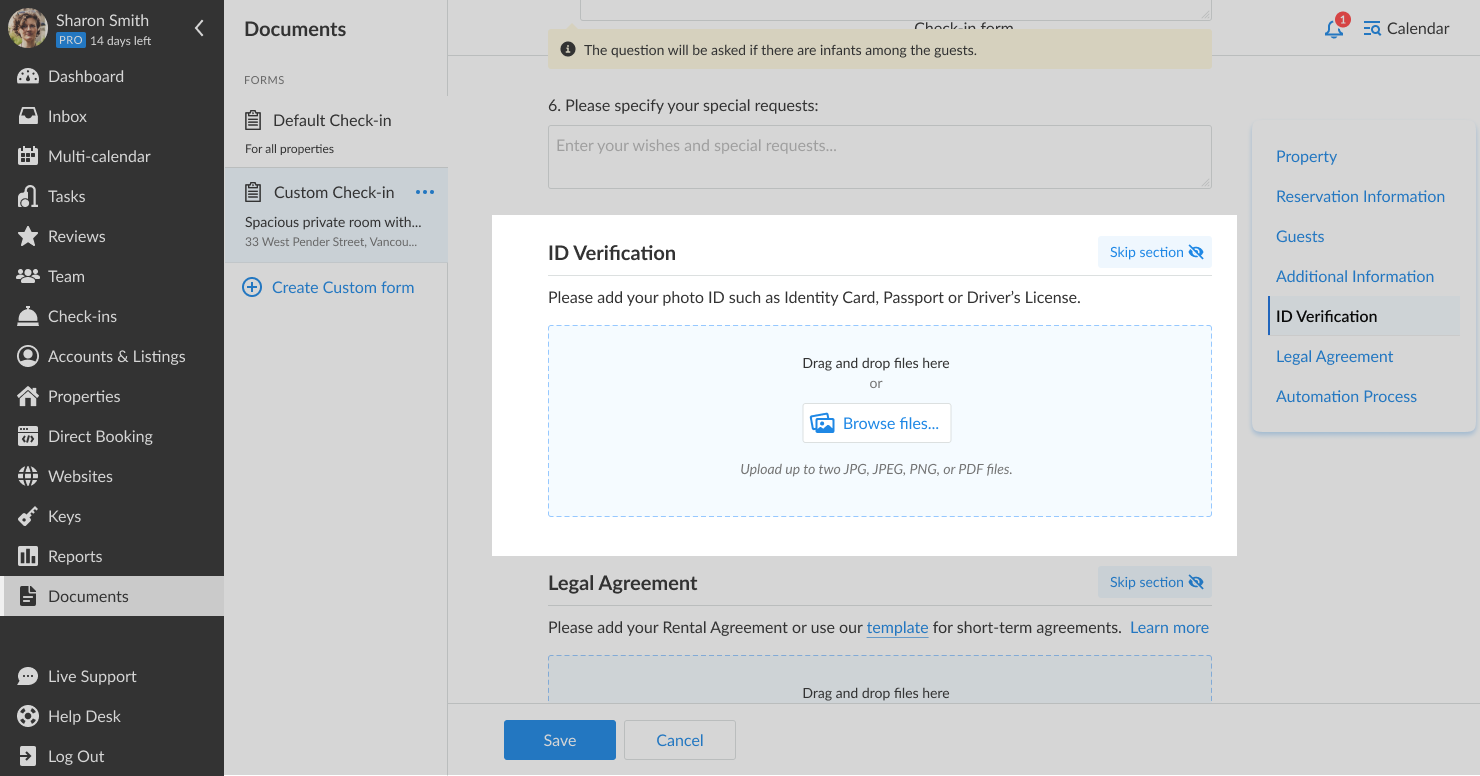
Task: Jump to the Automation Process section
Action: click(x=1346, y=396)
